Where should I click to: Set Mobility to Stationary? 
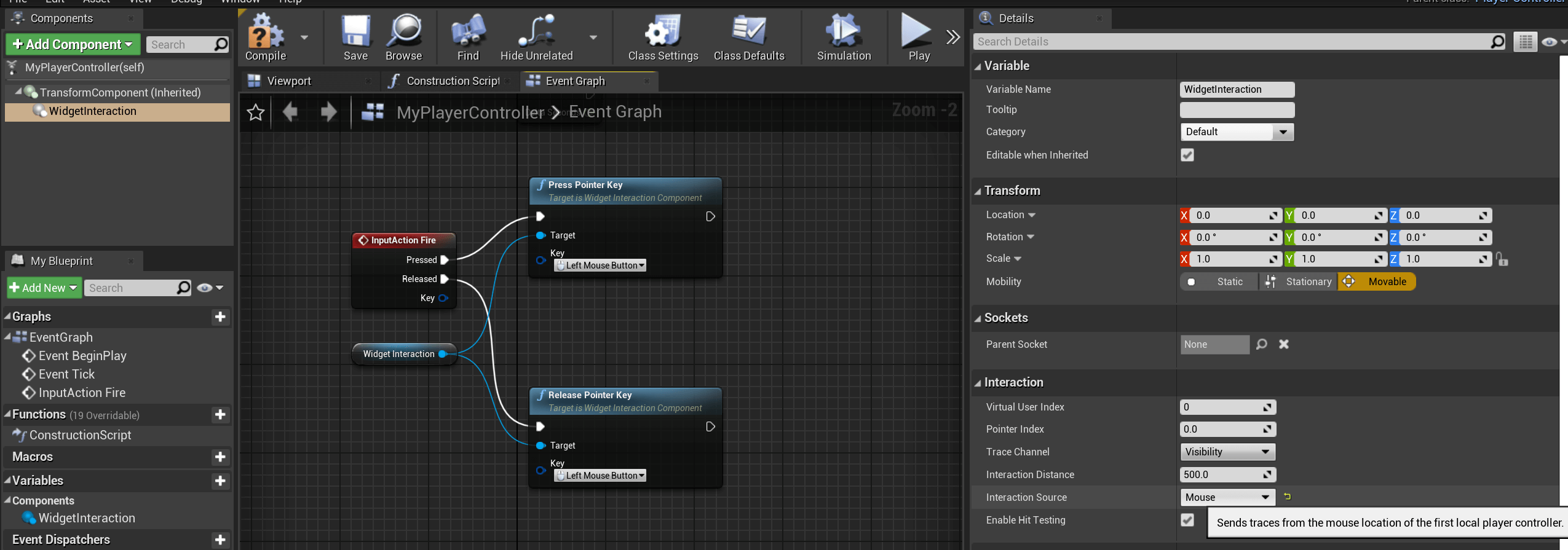(1298, 281)
